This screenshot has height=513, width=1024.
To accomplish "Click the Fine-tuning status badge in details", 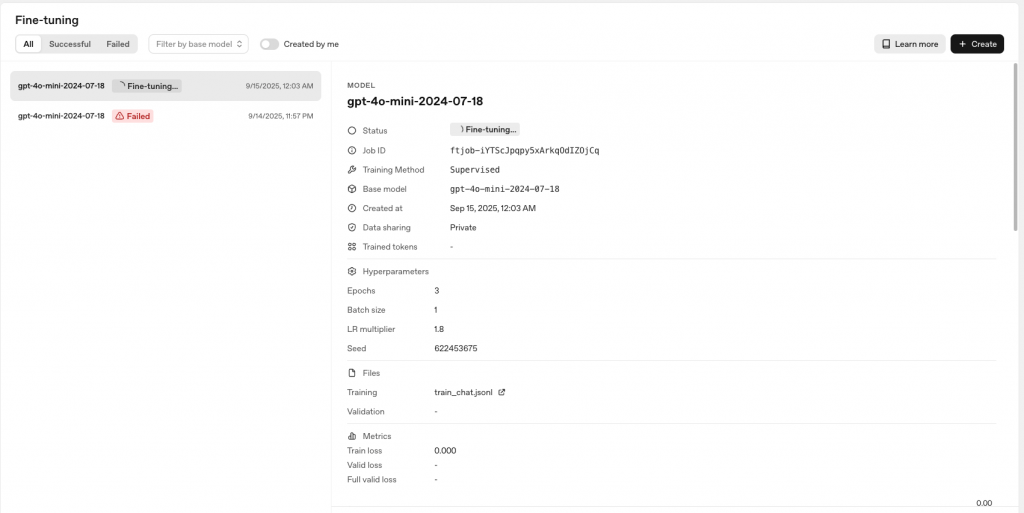I will [485, 130].
